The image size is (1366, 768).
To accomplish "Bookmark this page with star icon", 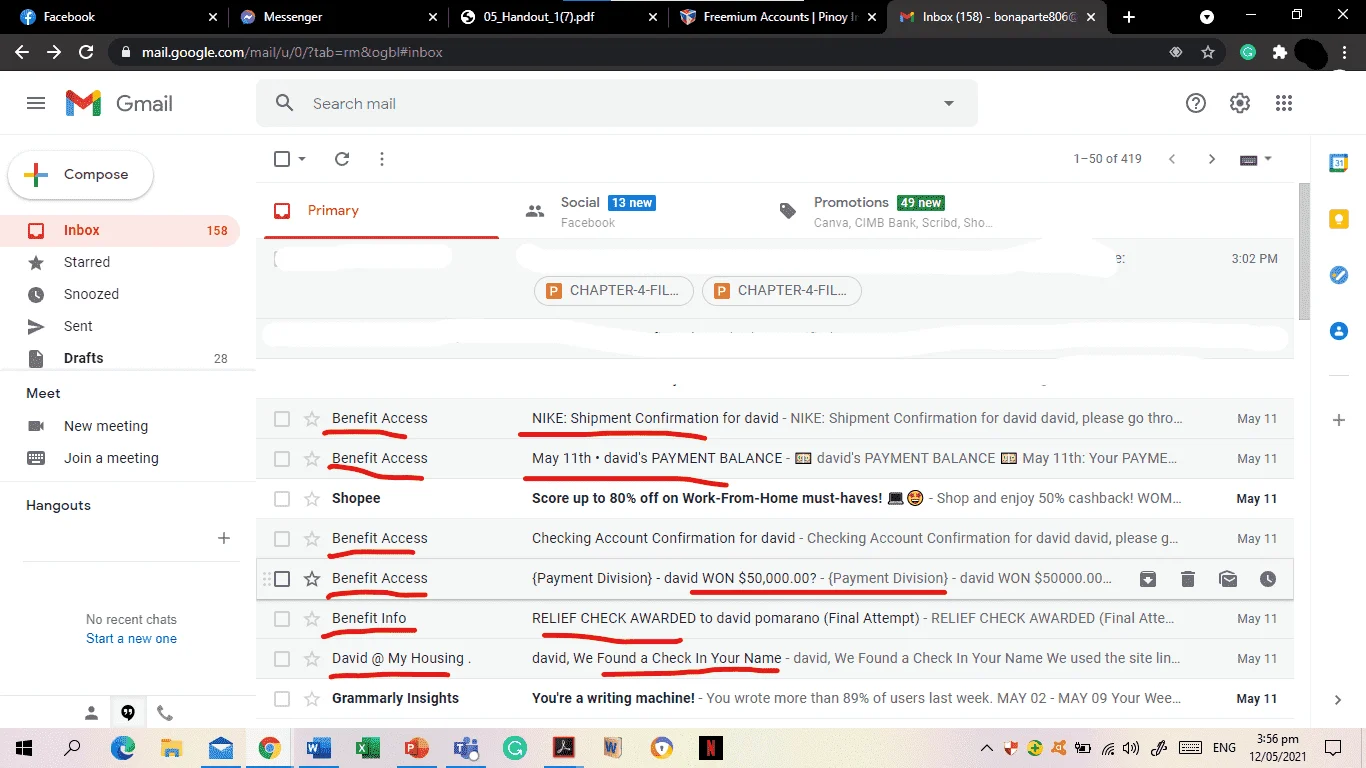I will pos(1208,52).
